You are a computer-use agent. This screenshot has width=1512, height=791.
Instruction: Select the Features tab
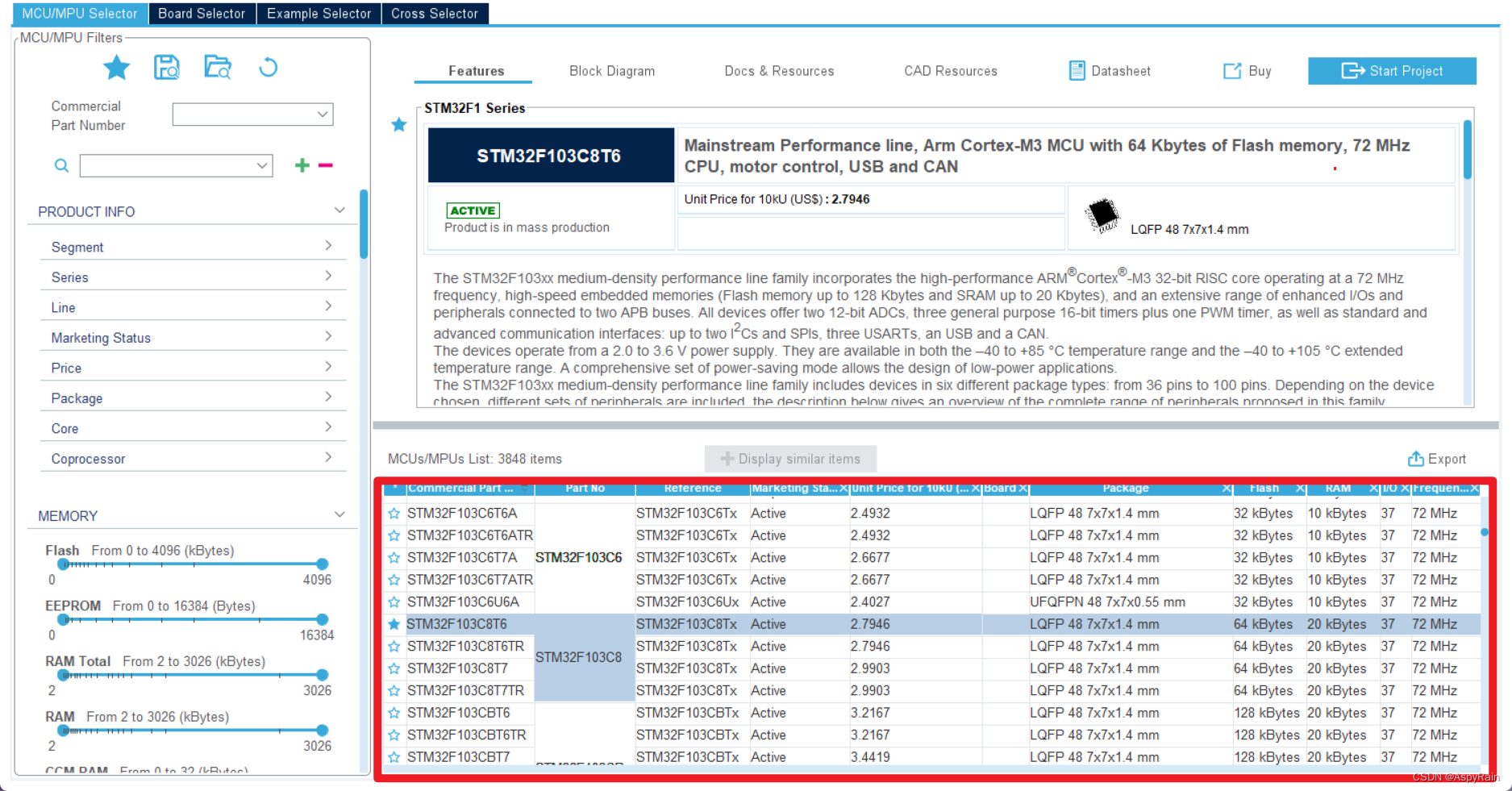click(x=476, y=71)
